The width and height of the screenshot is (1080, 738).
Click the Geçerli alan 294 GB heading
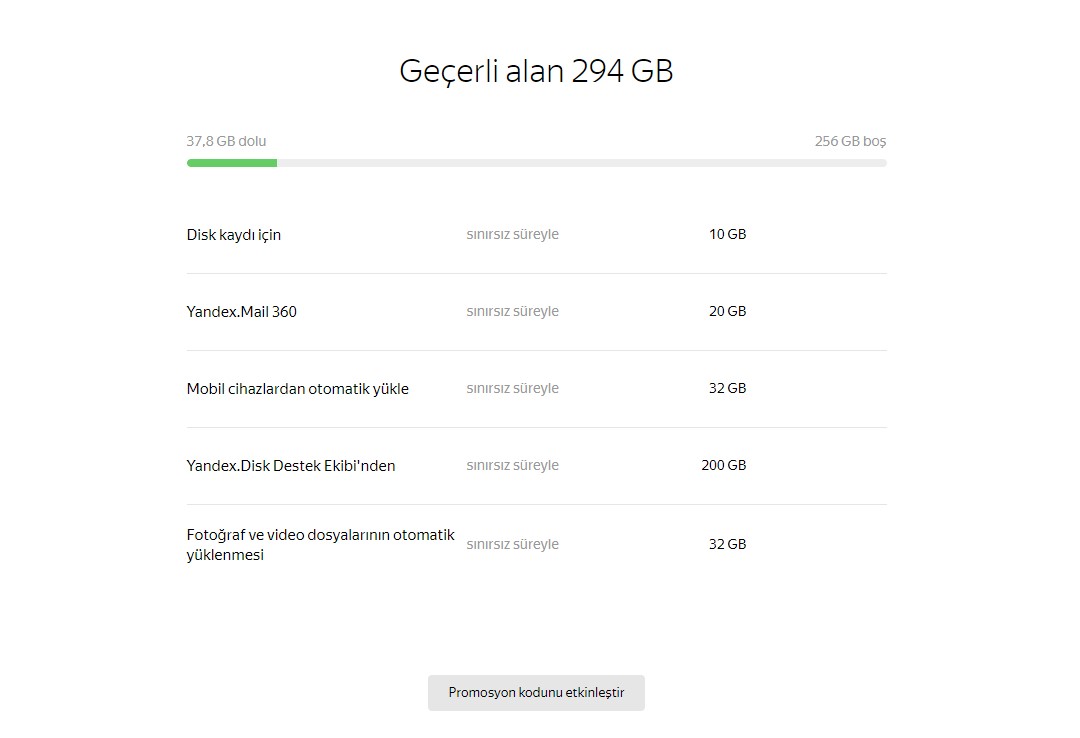(x=536, y=72)
